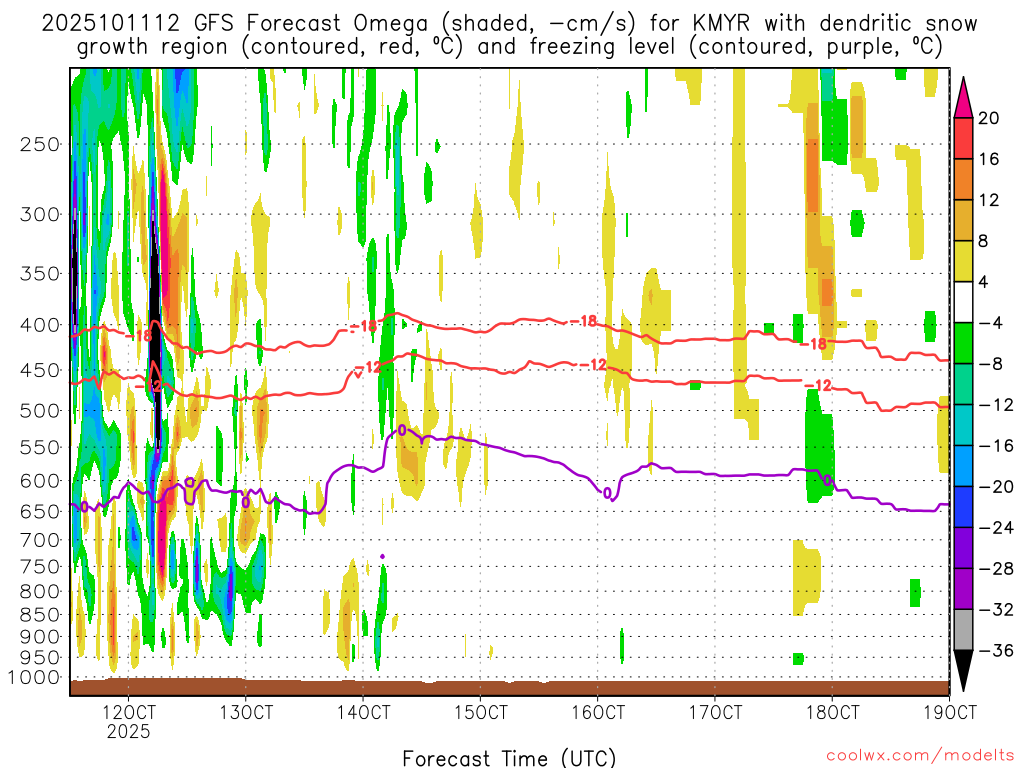
Task: Click the yellow 4 to 8 colorbar swatch
Action: [963, 261]
